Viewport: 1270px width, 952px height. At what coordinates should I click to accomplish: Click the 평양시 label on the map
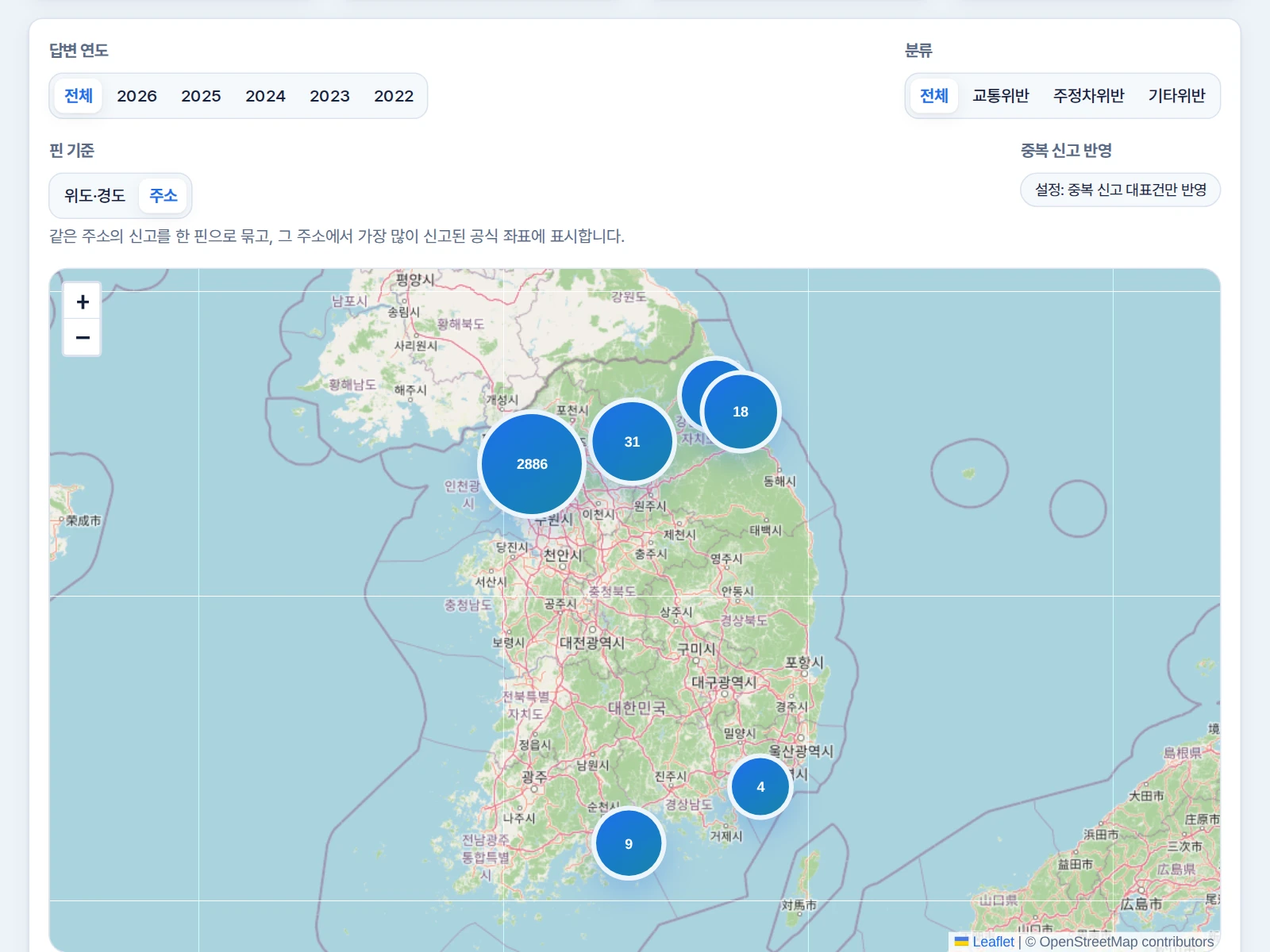click(415, 279)
